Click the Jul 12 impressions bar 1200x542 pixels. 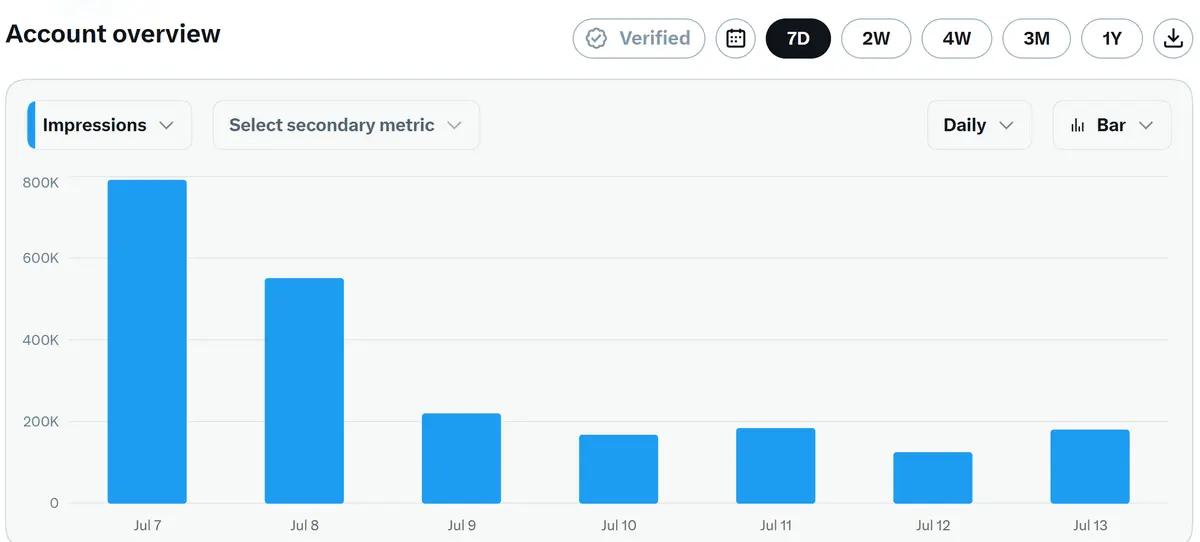tap(933, 478)
